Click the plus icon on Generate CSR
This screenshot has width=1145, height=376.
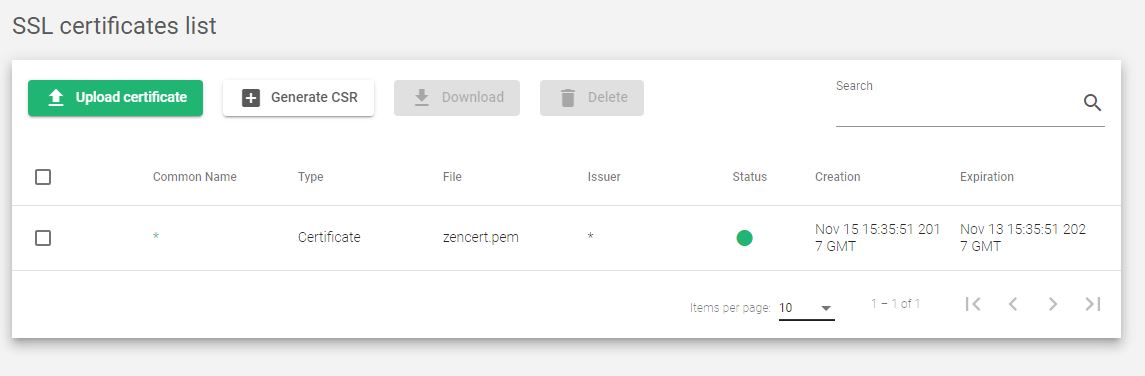[250, 98]
